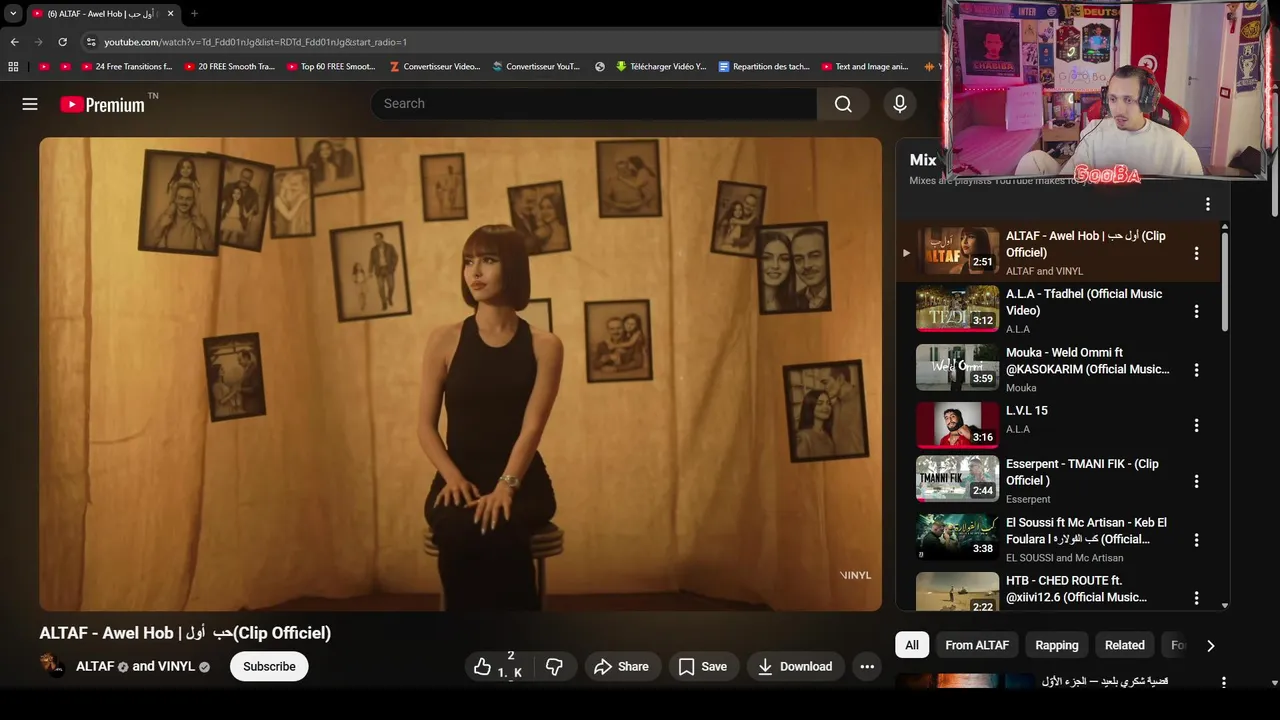Click the magnifier search button
The height and width of the screenshot is (720, 1280).
pos(843,104)
